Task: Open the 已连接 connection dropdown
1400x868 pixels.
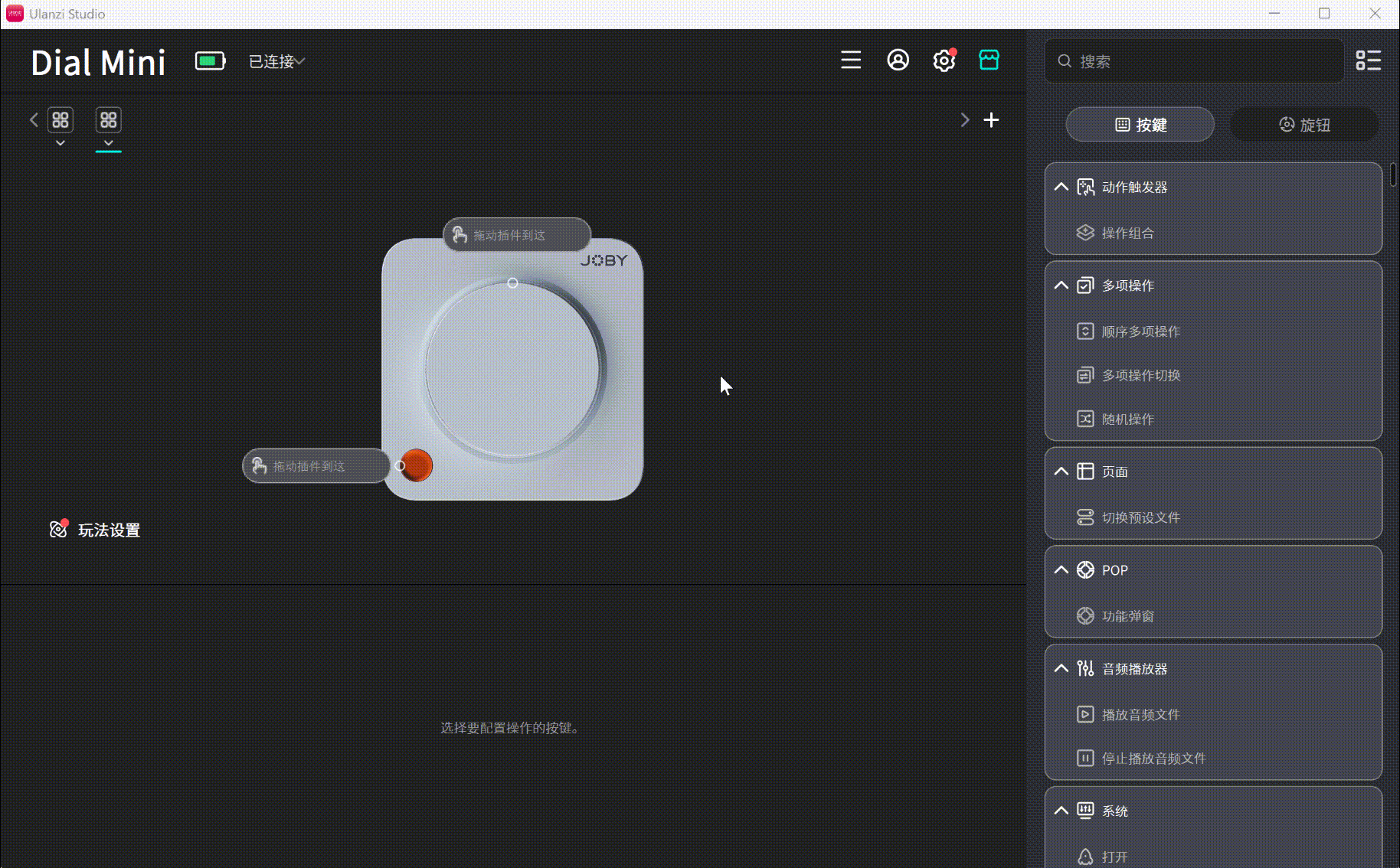Action: pyautogui.click(x=276, y=61)
